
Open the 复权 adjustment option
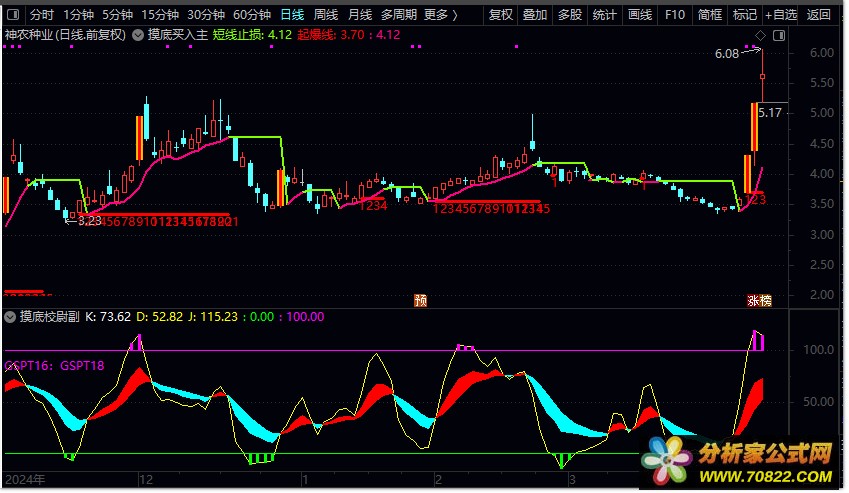501,15
